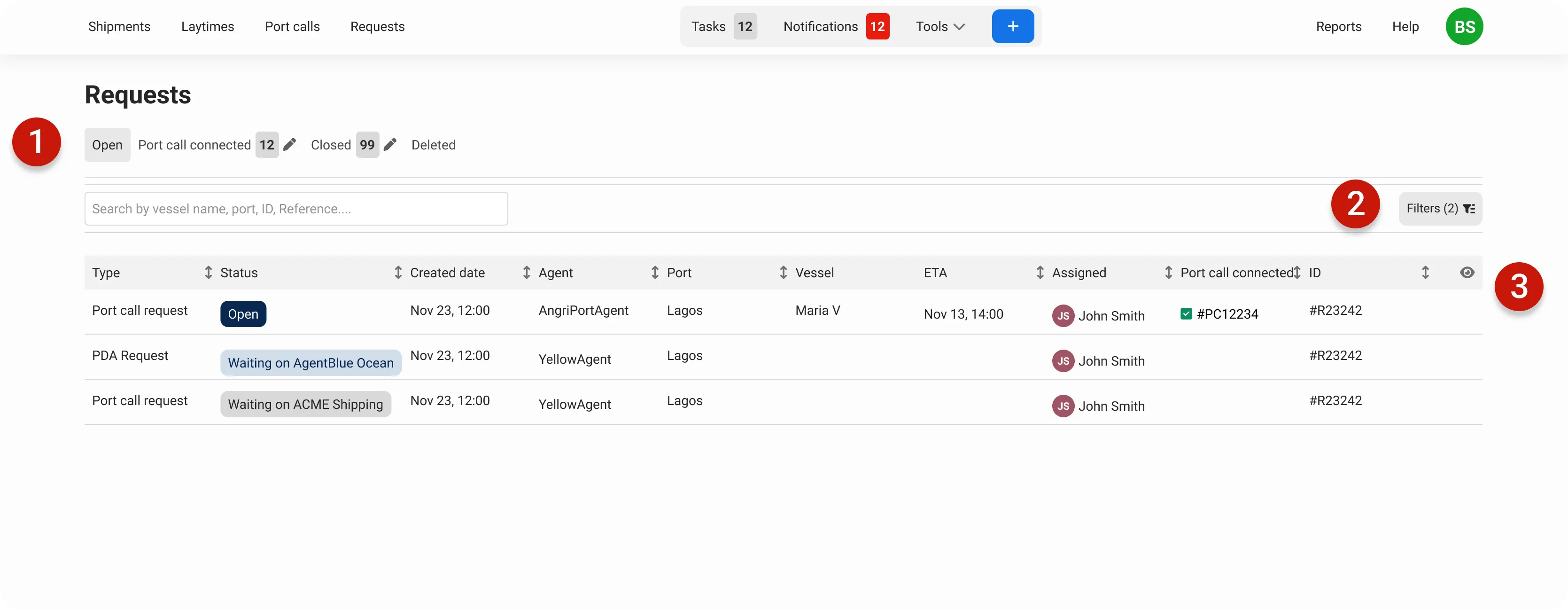Viewport: 1568px width, 610px height.
Task: Click the Maria V vessel cell
Action: (x=817, y=310)
